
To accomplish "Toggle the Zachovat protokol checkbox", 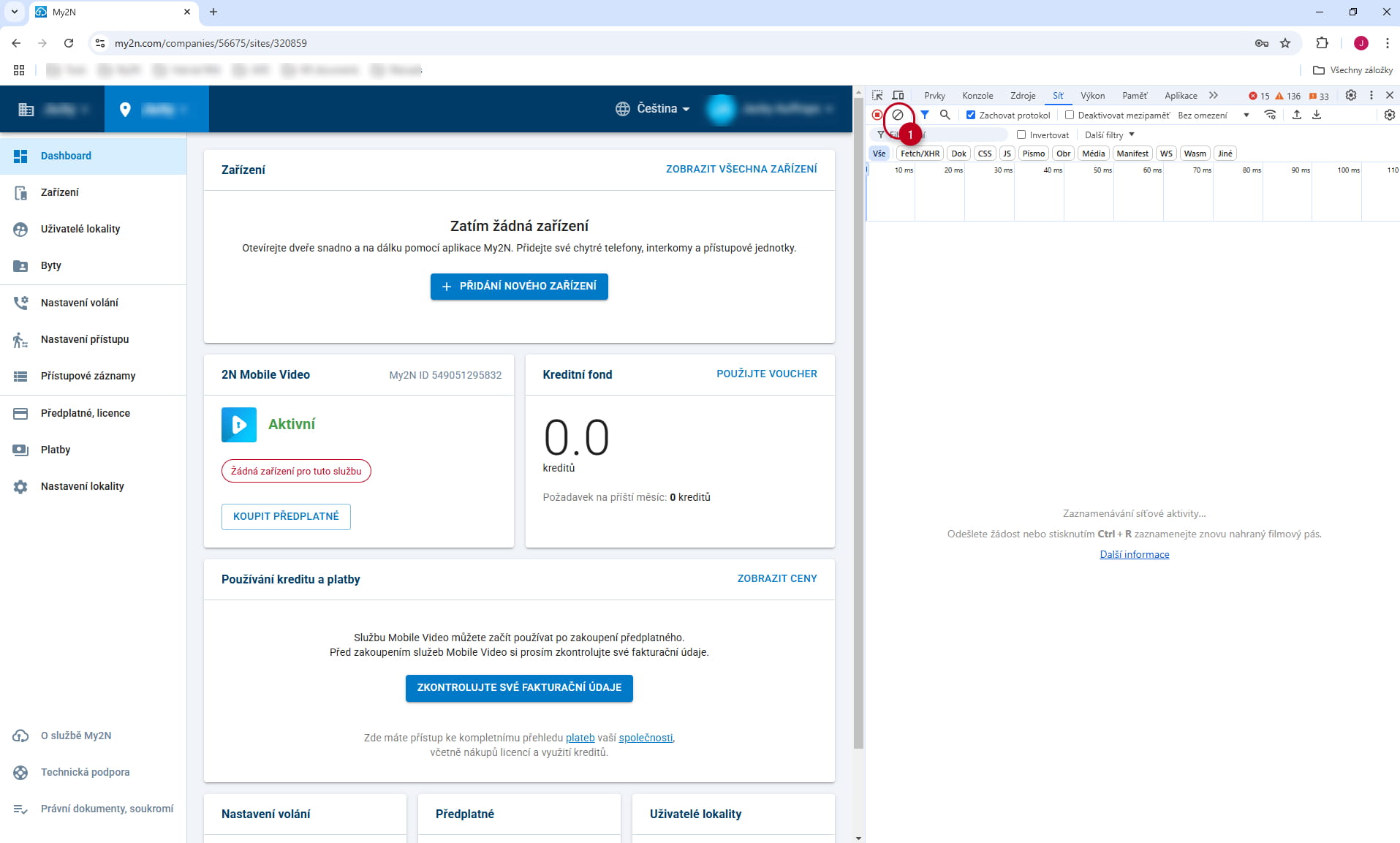I will (971, 115).
